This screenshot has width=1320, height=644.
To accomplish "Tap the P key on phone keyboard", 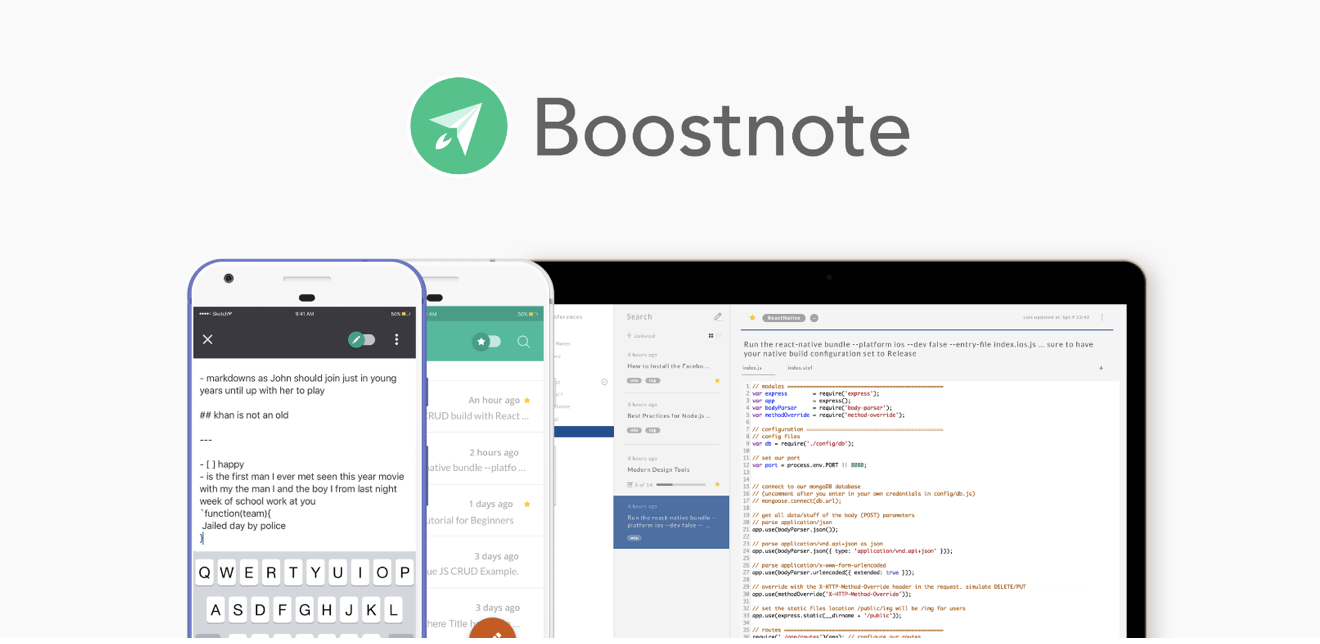I will tap(405, 572).
